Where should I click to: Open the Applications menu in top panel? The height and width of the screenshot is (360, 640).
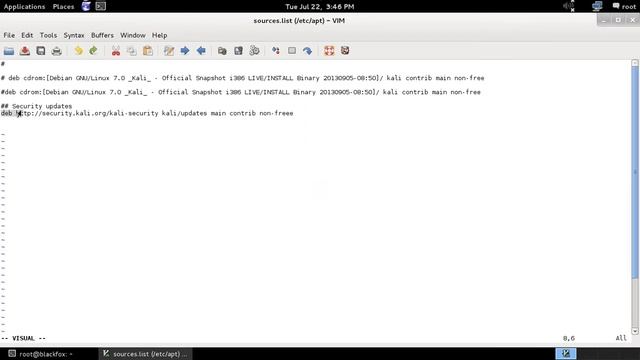pyautogui.click(x=24, y=7)
